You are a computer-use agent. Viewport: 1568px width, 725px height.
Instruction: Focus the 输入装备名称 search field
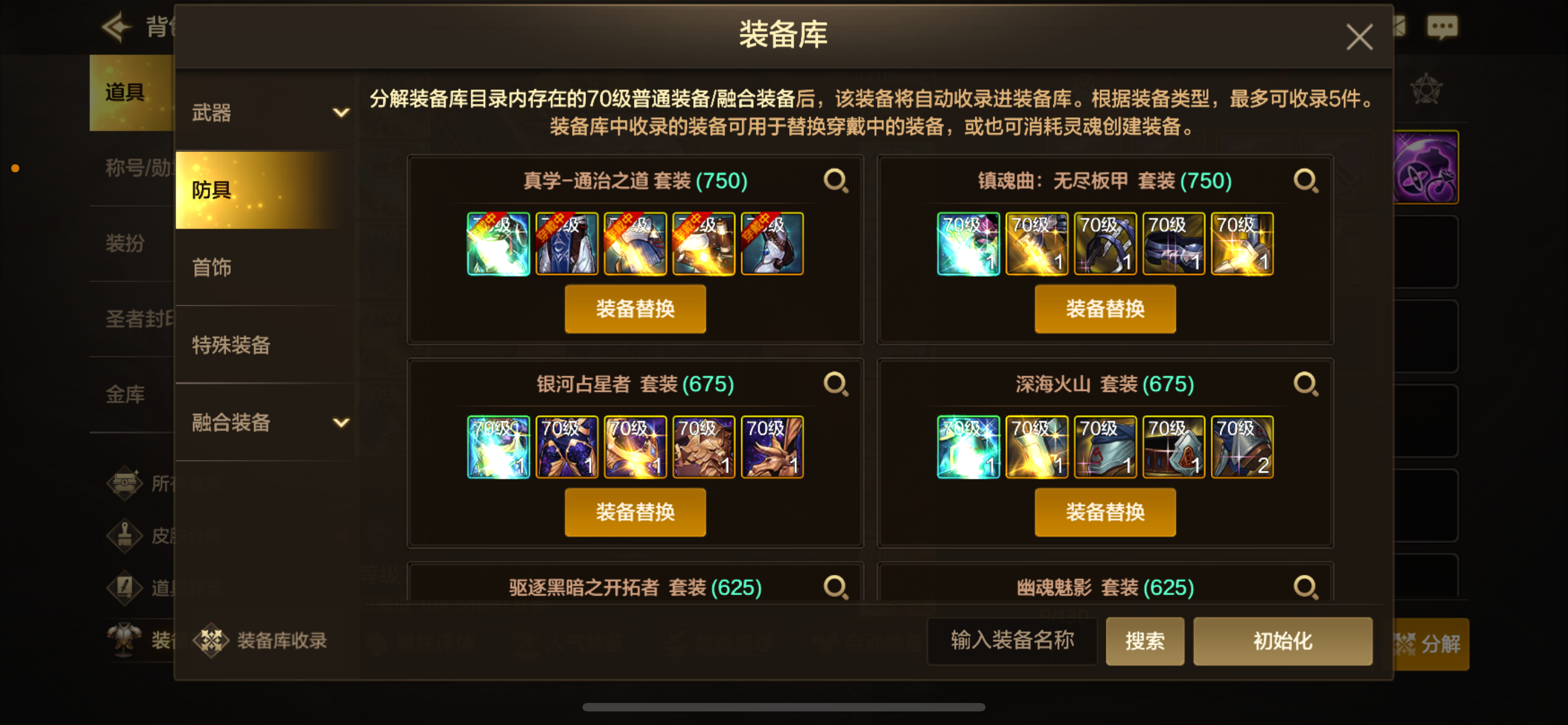coord(1011,641)
